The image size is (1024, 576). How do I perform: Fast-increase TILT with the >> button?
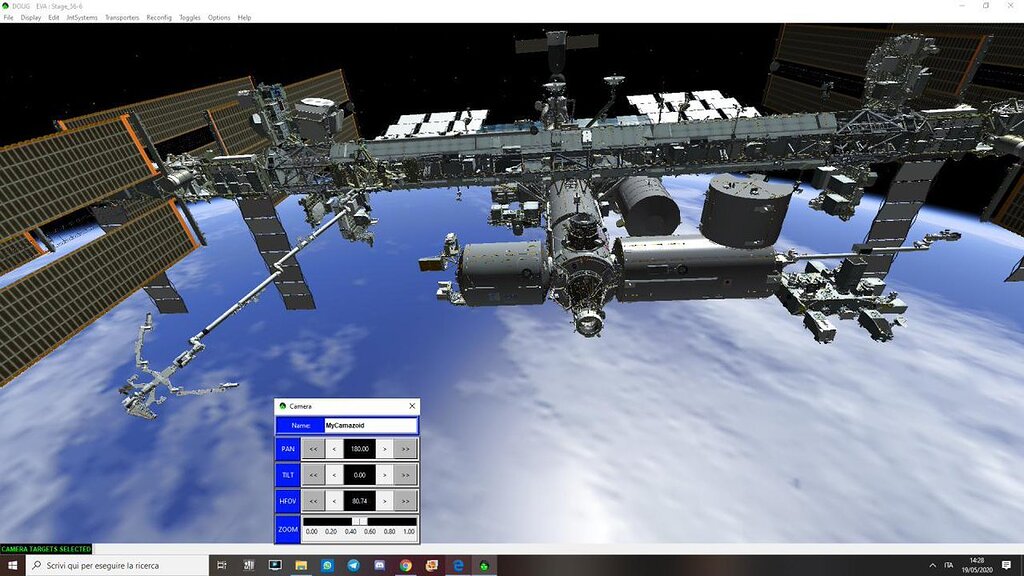click(x=405, y=474)
